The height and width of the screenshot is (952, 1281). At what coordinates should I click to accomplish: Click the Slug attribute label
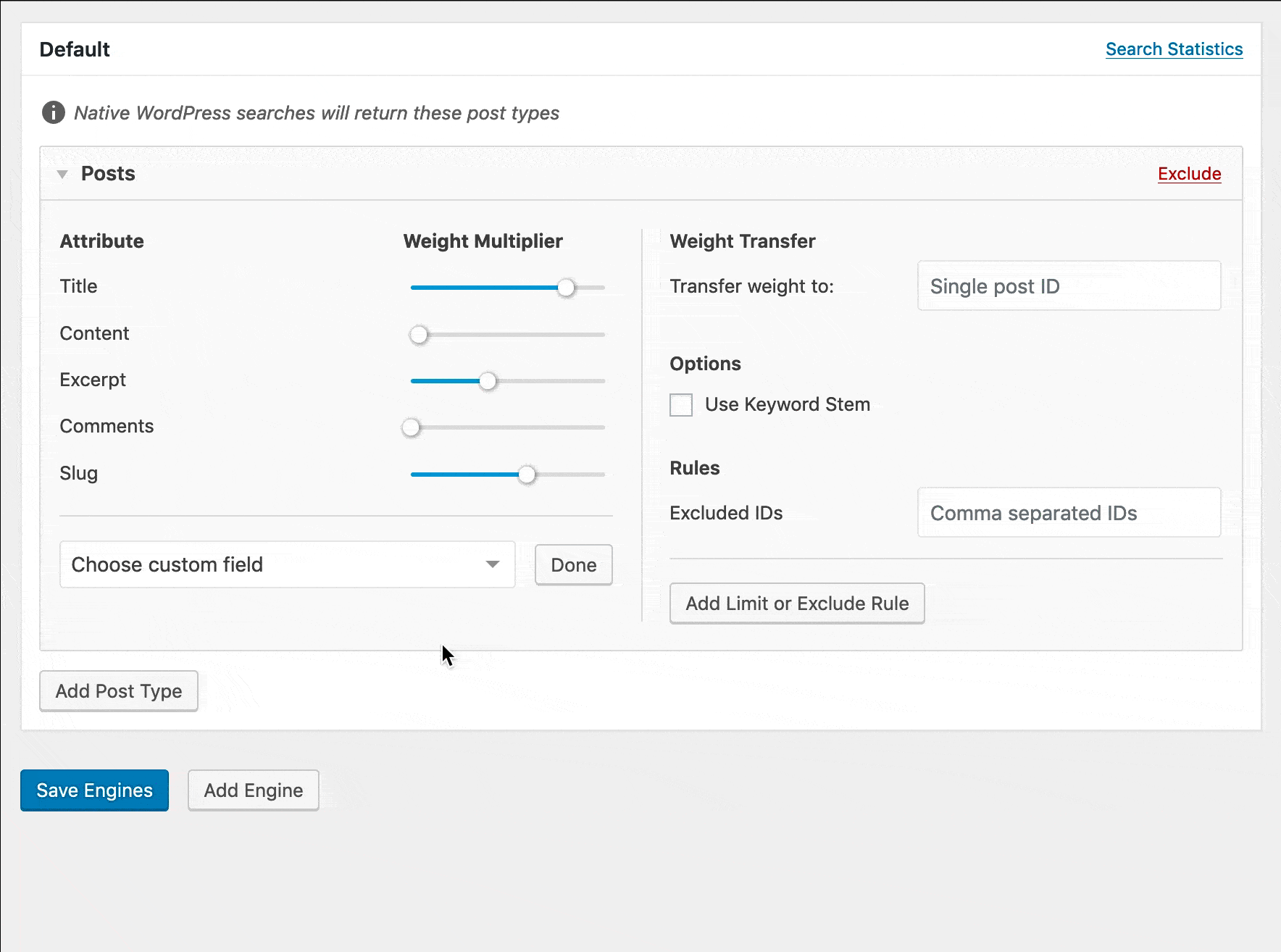point(78,473)
